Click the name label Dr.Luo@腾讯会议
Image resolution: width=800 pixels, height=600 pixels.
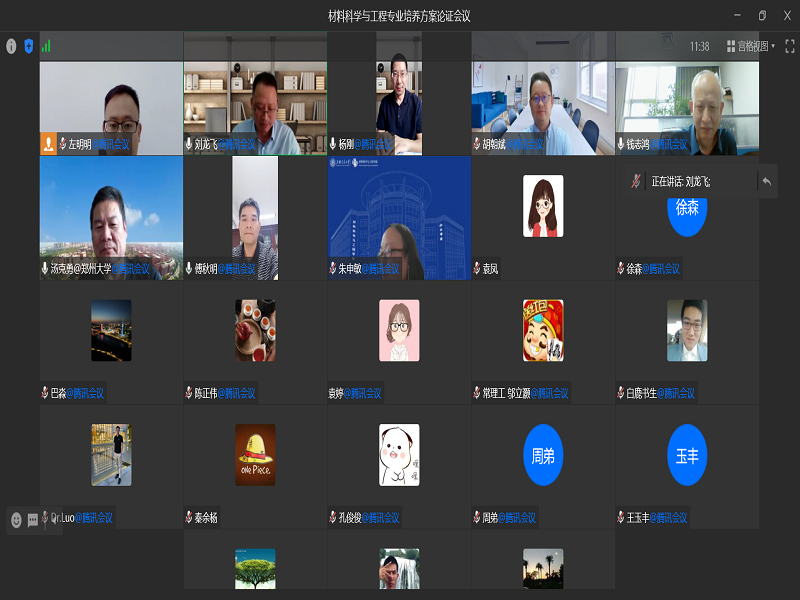coord(82,517)
